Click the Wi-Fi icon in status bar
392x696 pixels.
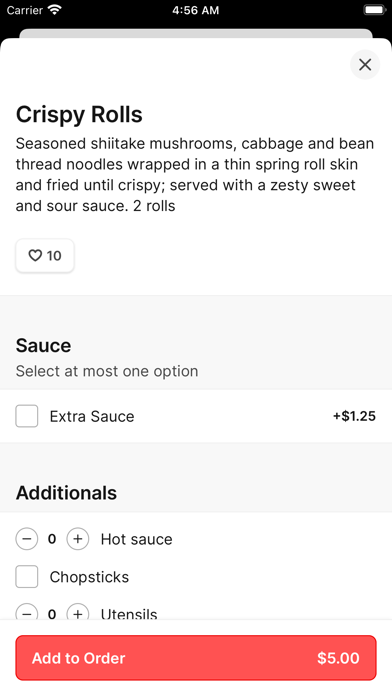click(55, 10)
